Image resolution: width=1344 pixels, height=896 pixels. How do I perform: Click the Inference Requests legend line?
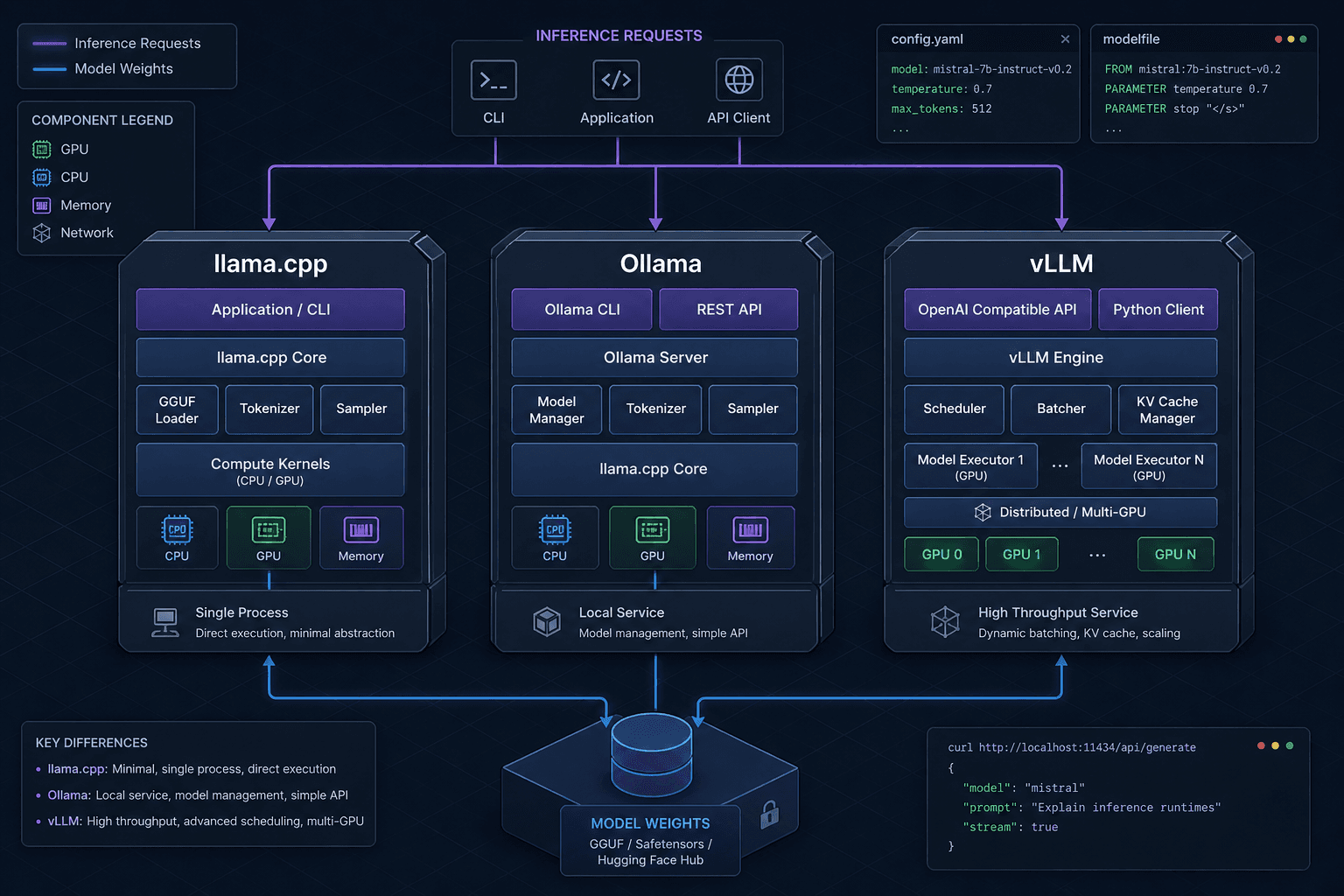49,43
